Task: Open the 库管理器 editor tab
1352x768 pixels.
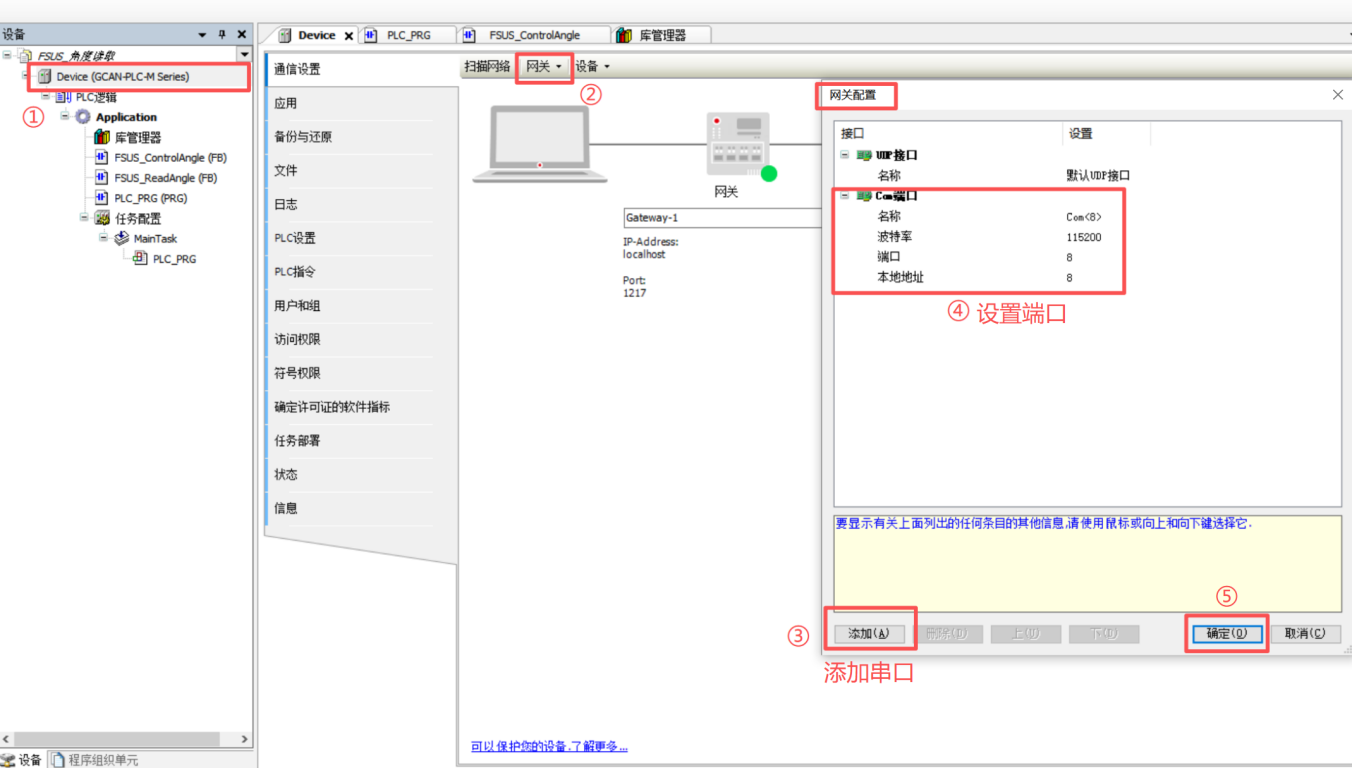Action: (x=662, y=35)
